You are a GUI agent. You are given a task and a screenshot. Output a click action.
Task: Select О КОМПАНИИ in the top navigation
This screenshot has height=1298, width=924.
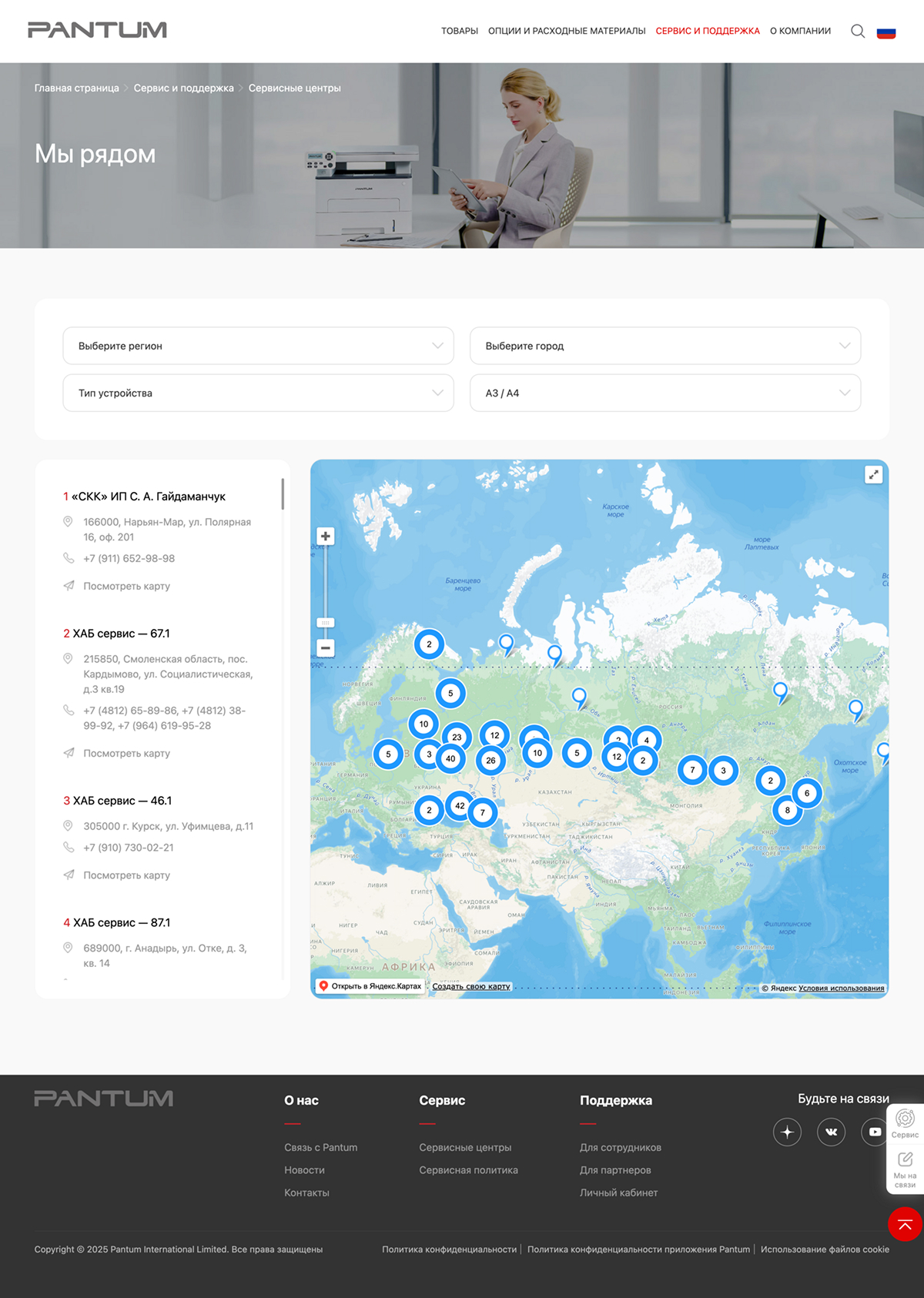click(800, 31)
